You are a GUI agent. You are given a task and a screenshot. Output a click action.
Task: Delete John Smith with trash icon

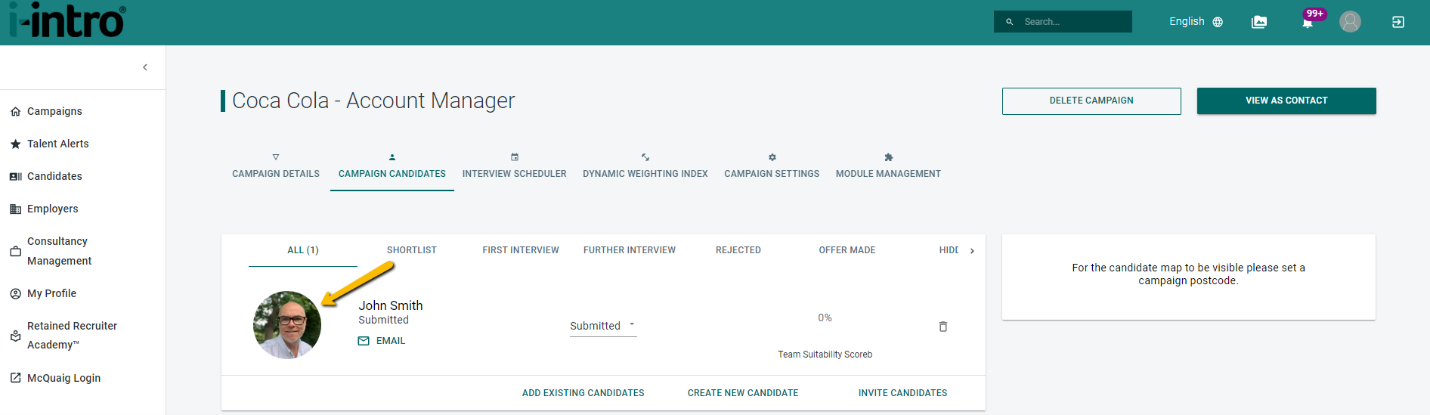[943, 327]
